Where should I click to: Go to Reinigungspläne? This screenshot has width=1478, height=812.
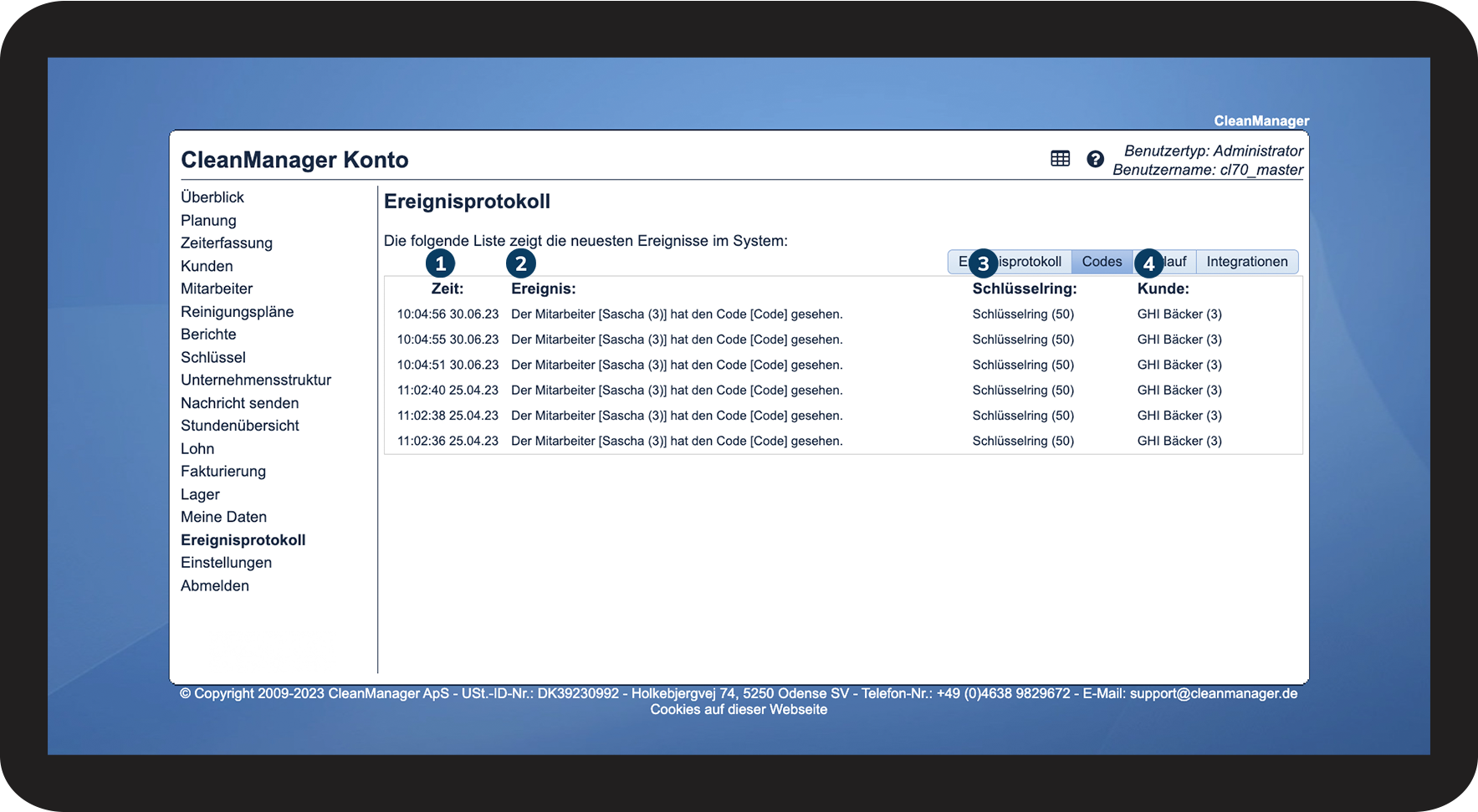point(238,312)
